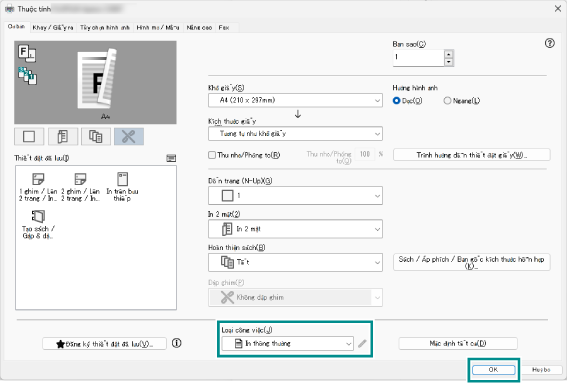
Task: Click the help question mark icon
Action: tap(549, 43)
